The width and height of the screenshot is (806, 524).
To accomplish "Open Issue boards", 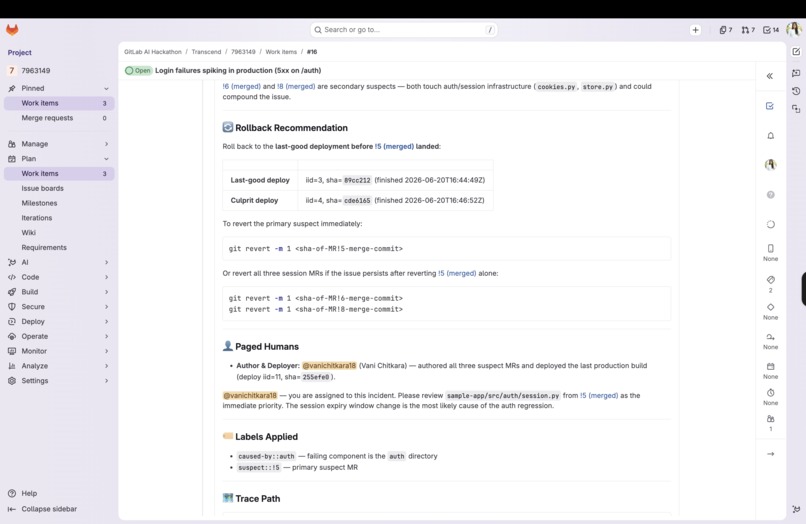I will pos(59,189).
